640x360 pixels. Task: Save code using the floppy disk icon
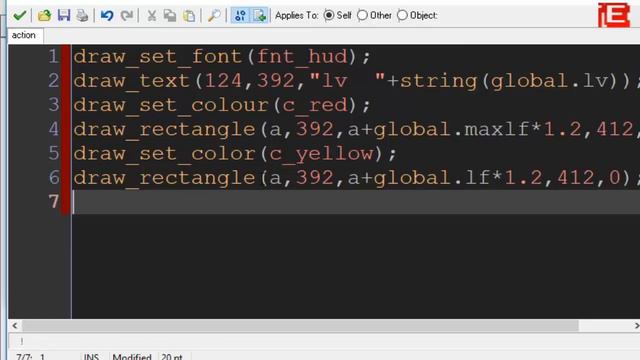64,16
